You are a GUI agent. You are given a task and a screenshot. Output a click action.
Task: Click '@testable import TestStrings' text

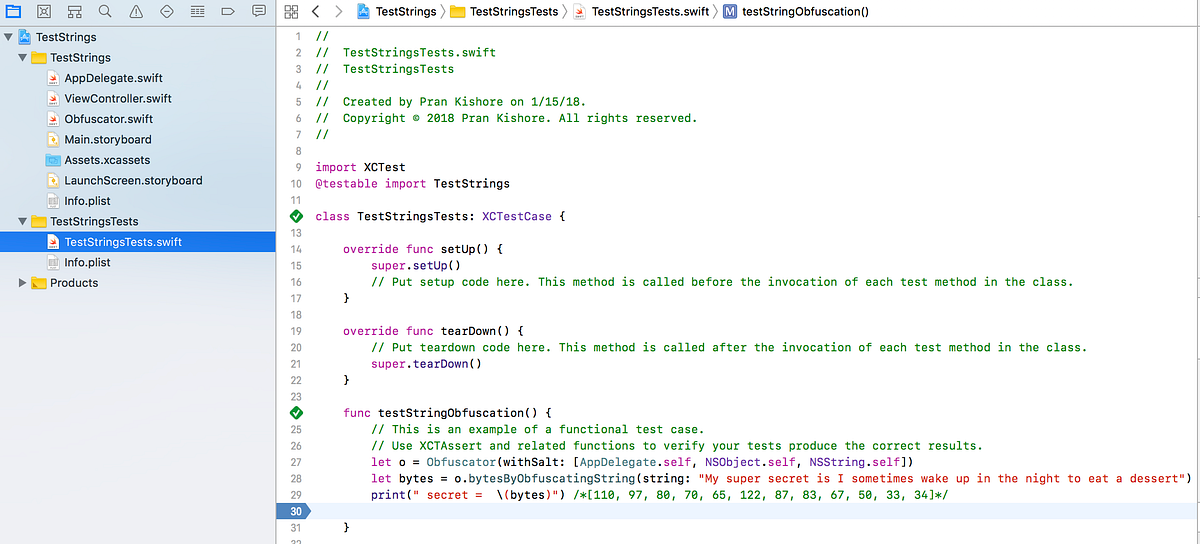(412, 184)
